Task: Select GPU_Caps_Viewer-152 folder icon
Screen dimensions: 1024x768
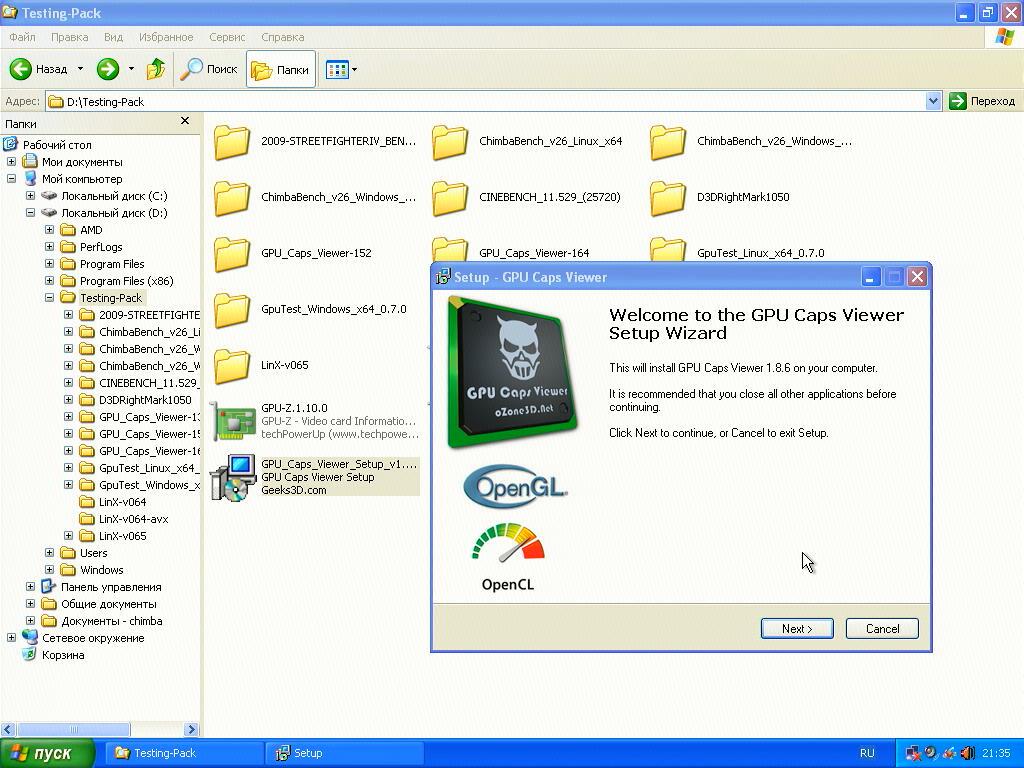Action: (x=232, y=254)
